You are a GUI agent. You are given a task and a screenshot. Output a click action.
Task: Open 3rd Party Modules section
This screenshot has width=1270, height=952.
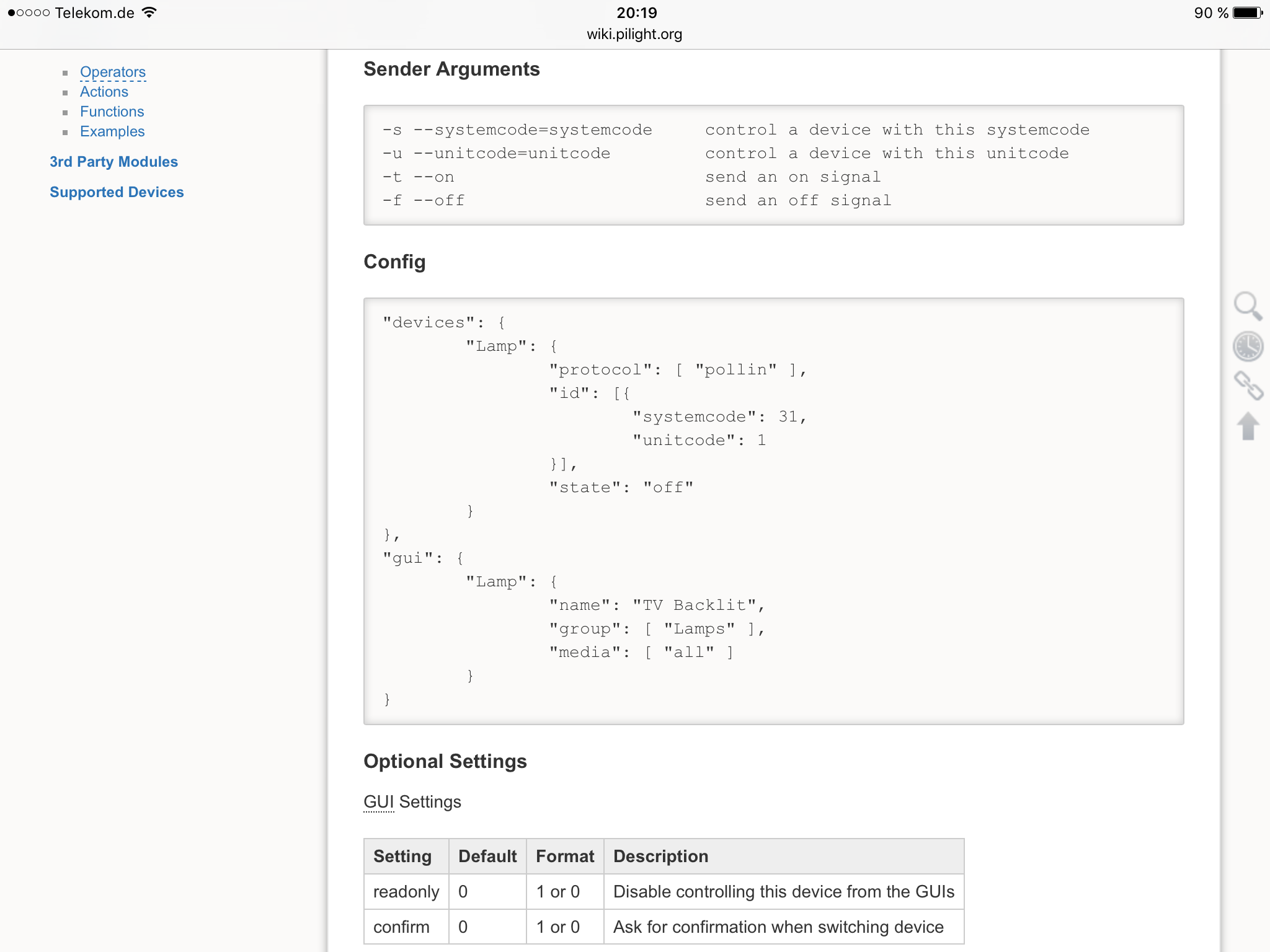[113, 162]
